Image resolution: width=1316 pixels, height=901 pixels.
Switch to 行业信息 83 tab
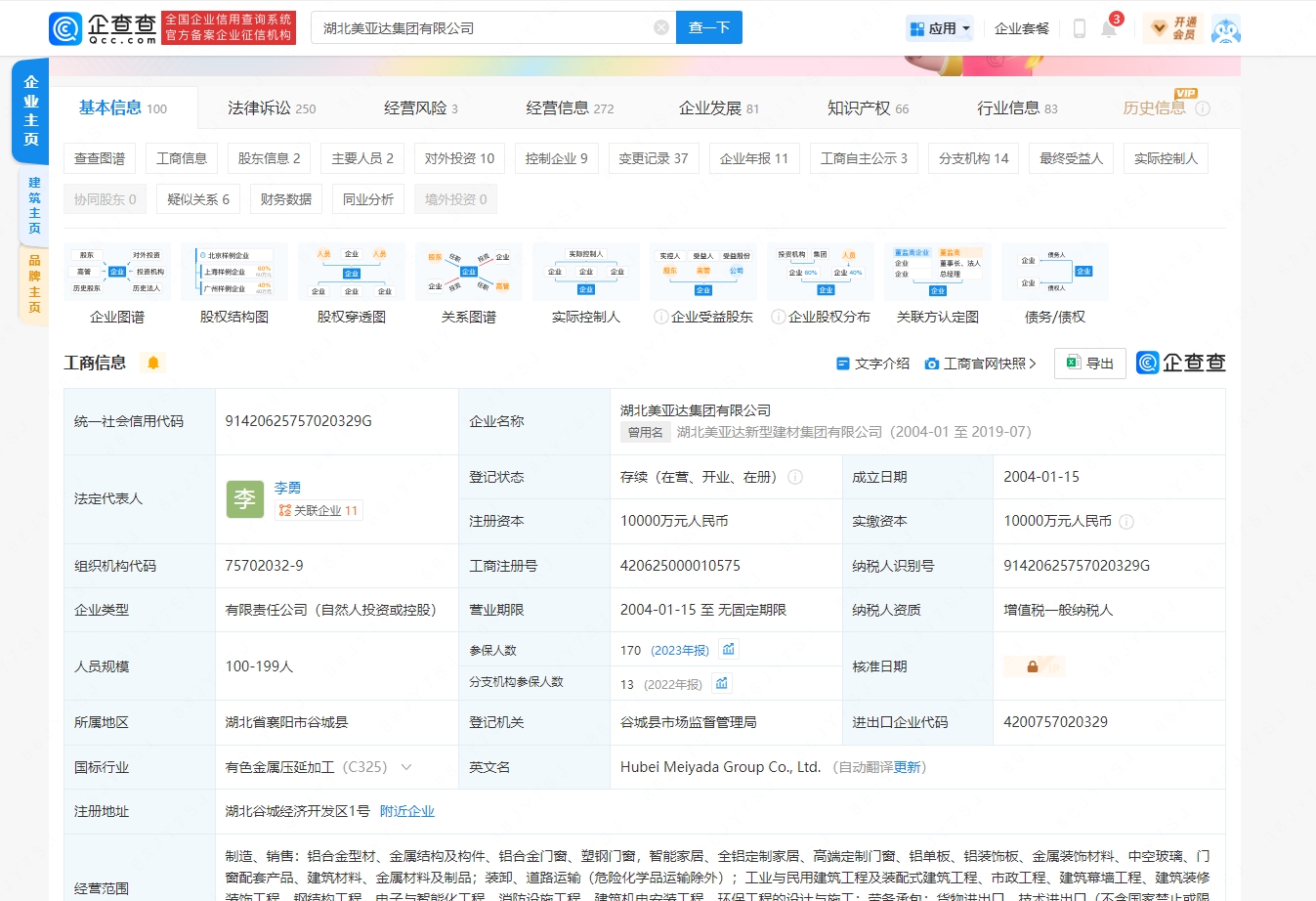(1017, 107)
